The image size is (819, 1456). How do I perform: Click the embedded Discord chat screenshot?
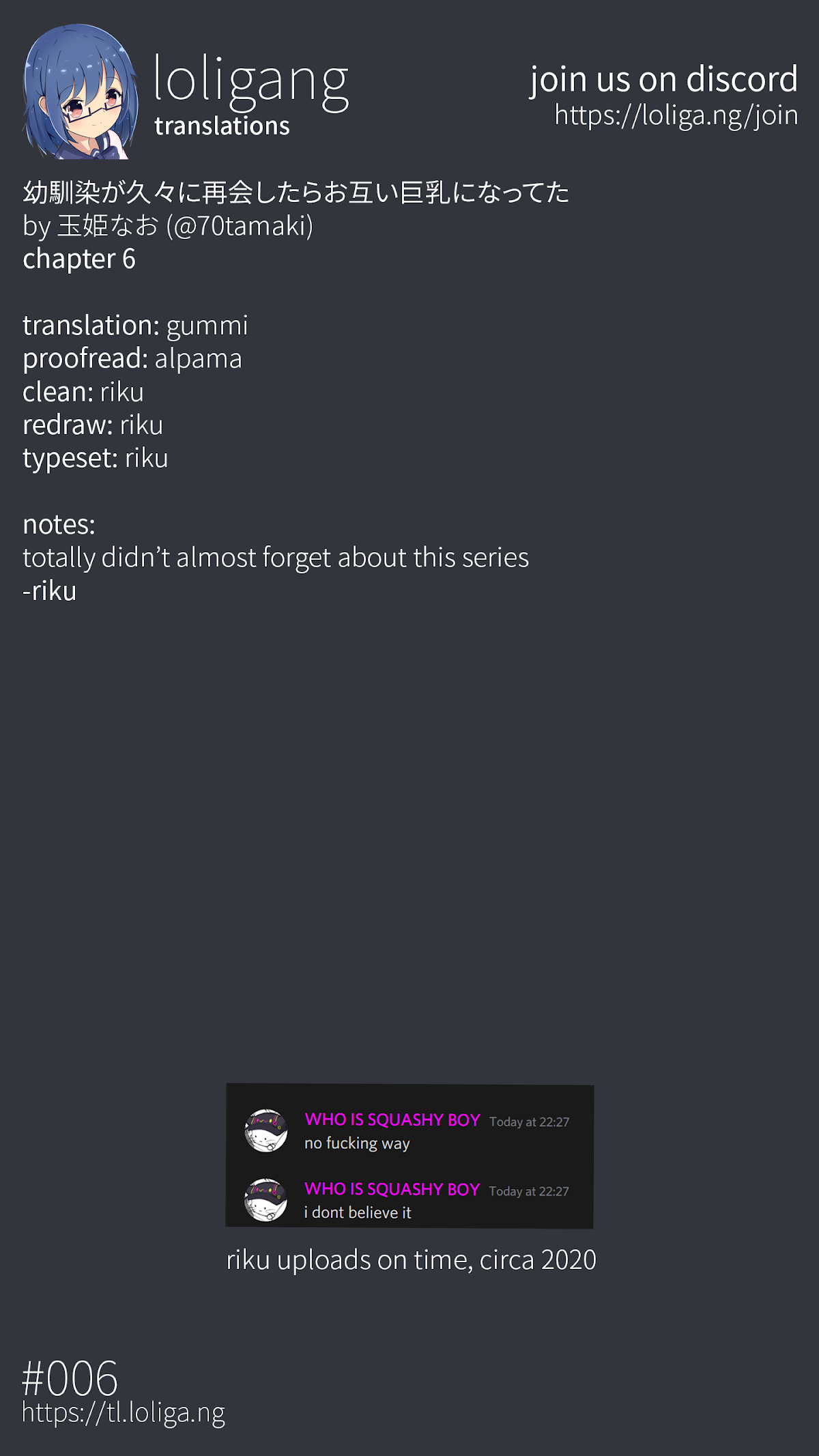[409, 1156]
